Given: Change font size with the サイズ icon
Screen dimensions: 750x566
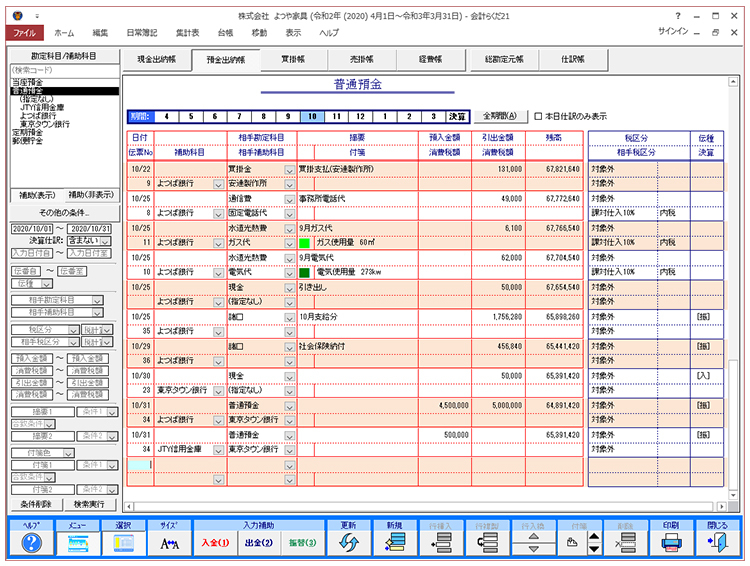Looking at the screenshot, I should (169, 544).
